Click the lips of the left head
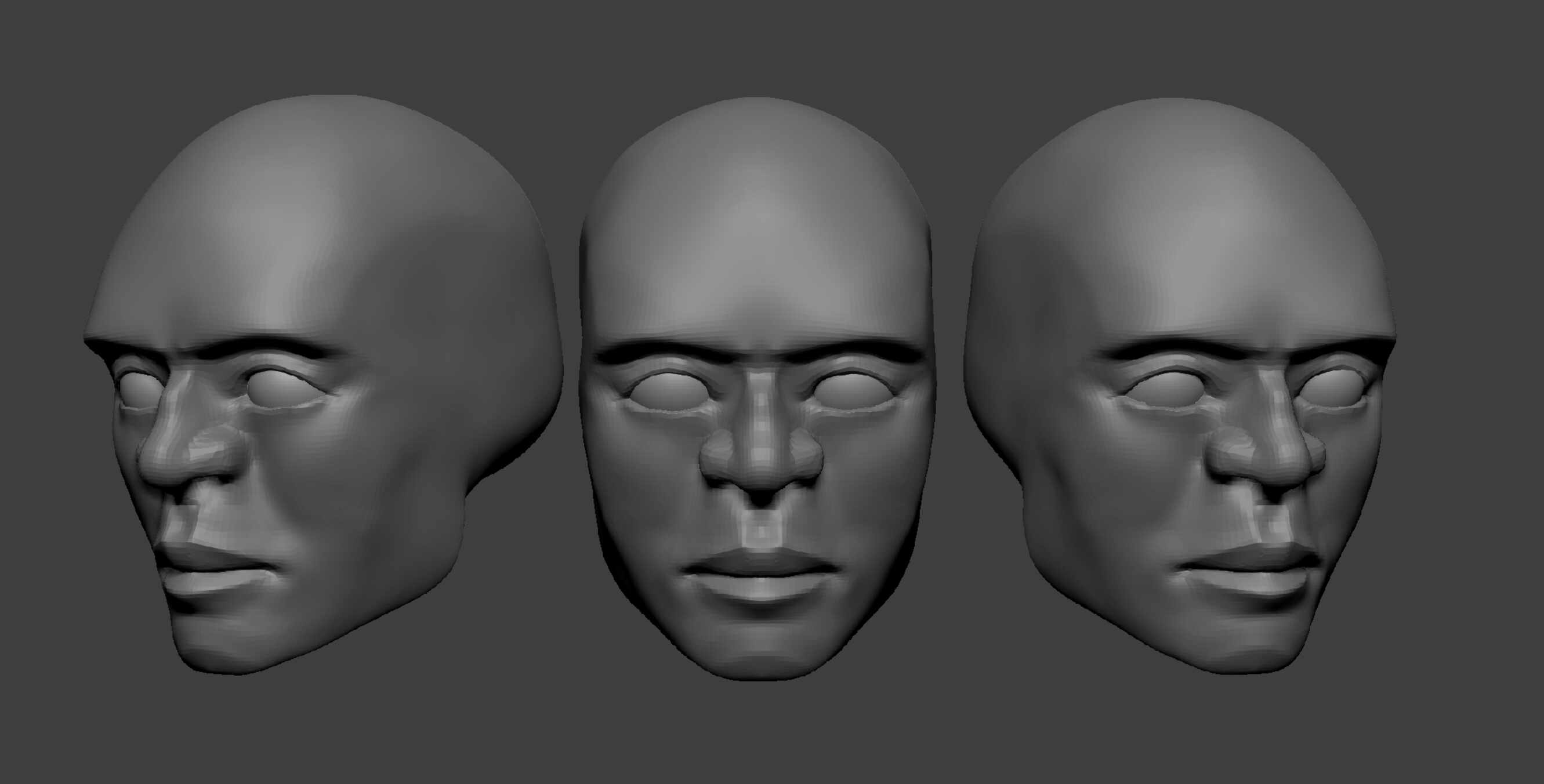Image resolution: width=1544 pixels, height=784 pixels. 210,569
